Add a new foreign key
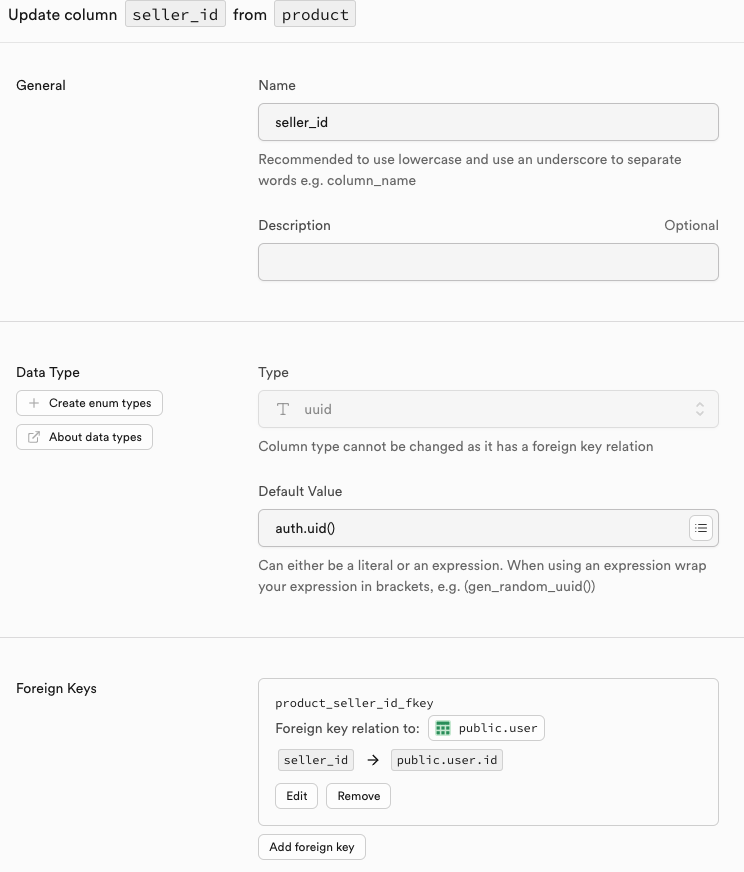The height and width of the screenshot is (872, 744). pyautogui.click(x=312, y=847)
